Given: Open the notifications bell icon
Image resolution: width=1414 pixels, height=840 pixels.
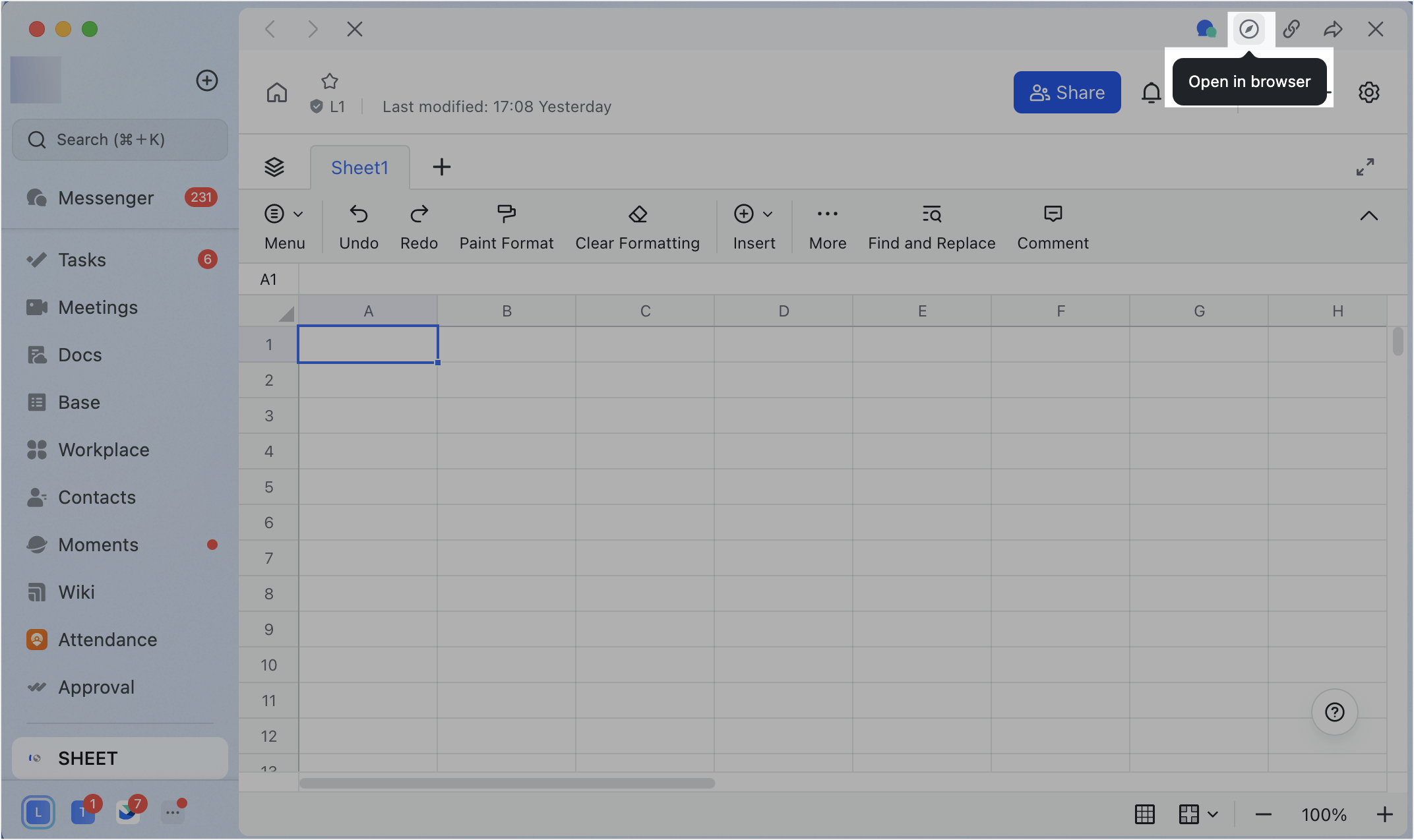Looking at the screenshot, I should [1152, 92].
